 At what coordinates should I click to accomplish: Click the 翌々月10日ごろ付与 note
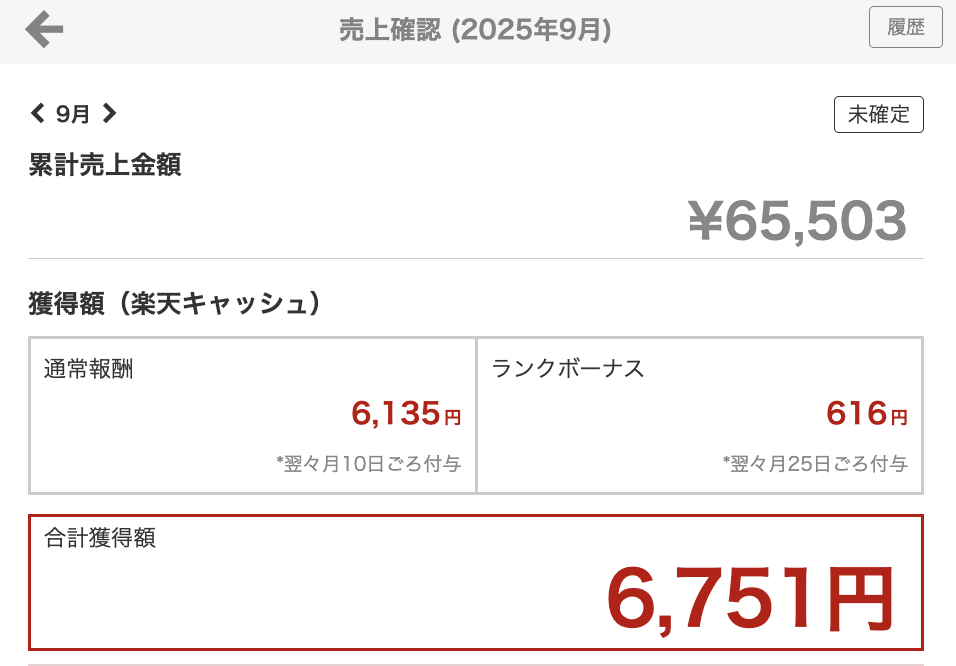(368, 464)
